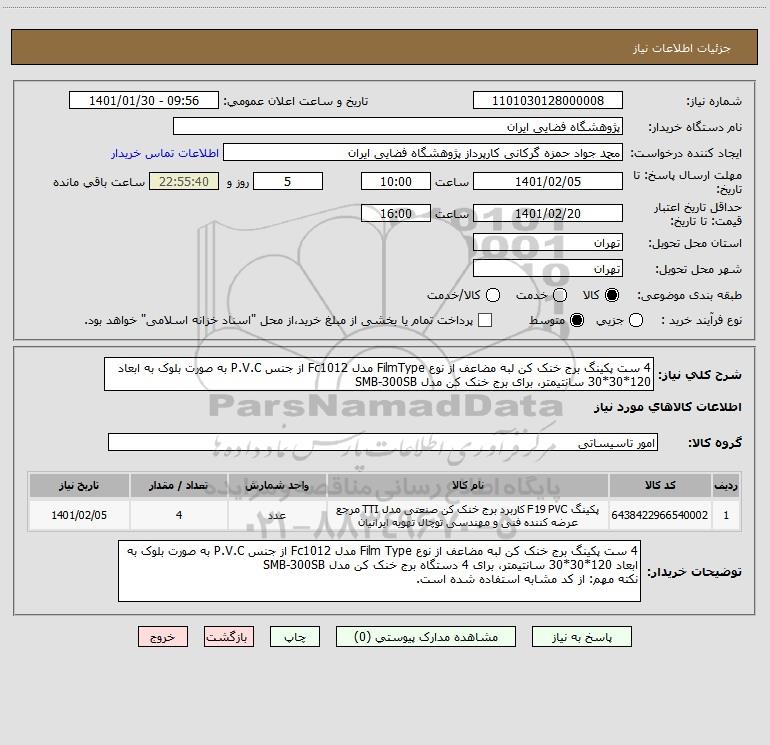The image size is (770, 745).
Task: Click announcement date field 1401/01/30 - 09:56
Action: (144, 100)
